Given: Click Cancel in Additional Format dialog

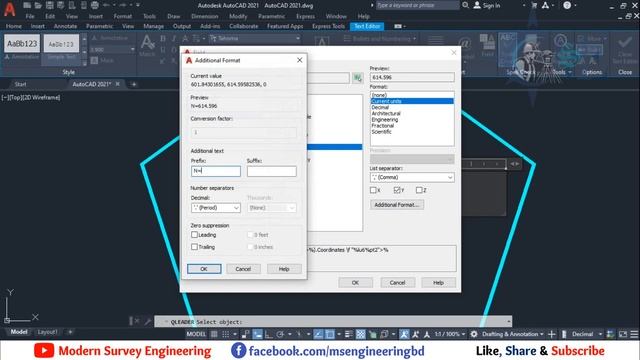Looking at the screenshot, I should coord(243,269).
